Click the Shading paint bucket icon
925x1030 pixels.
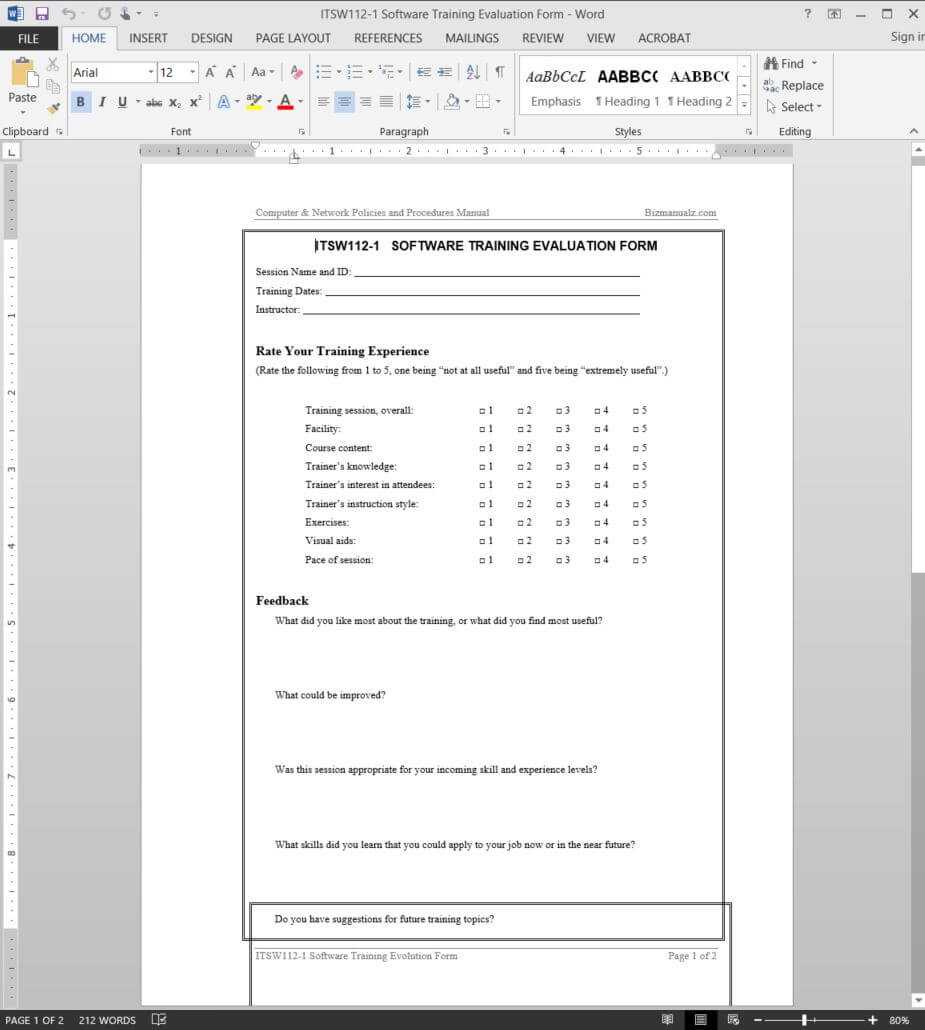click(x=452, y=102)
